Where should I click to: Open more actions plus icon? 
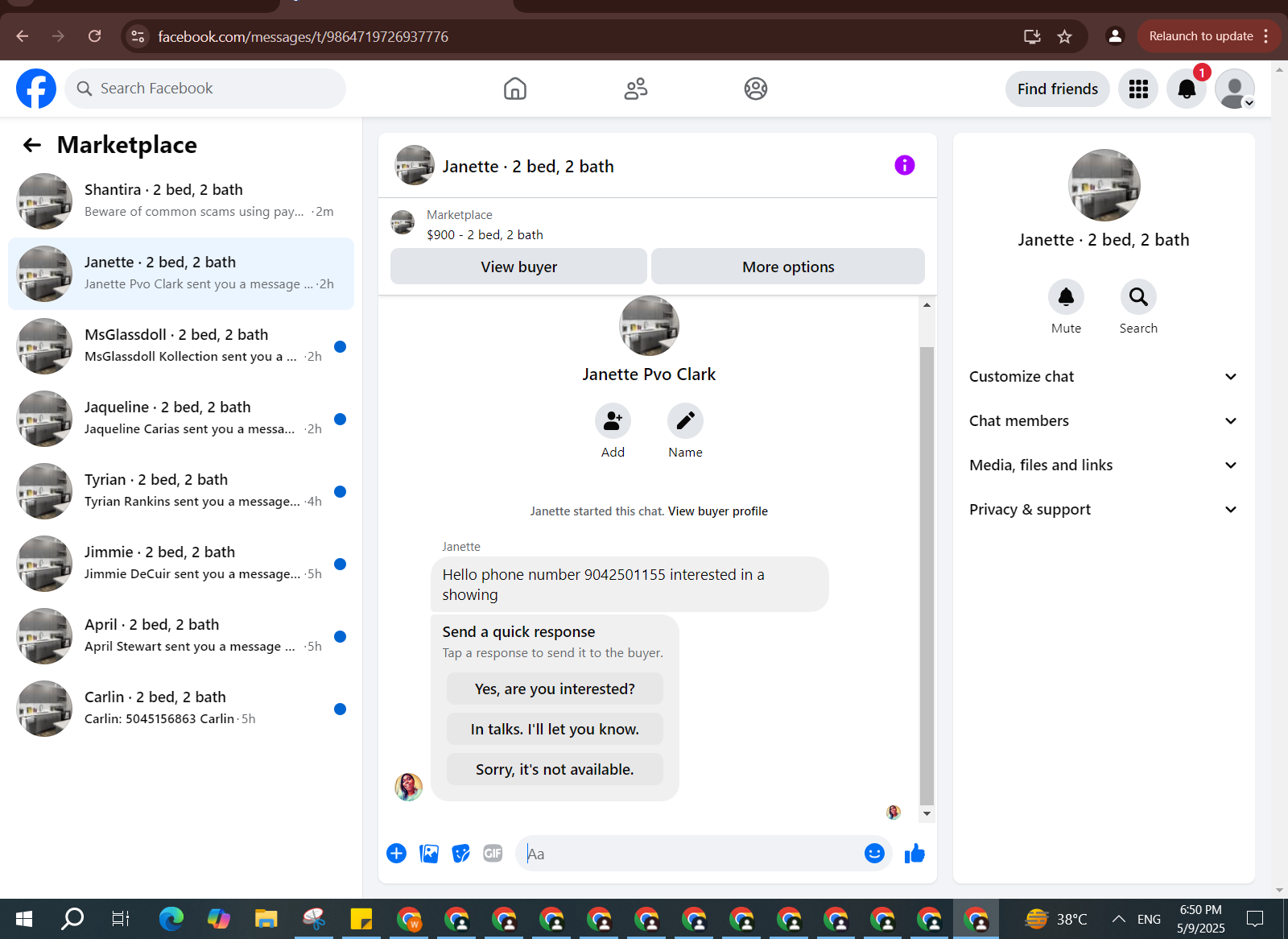coord(396,854)
